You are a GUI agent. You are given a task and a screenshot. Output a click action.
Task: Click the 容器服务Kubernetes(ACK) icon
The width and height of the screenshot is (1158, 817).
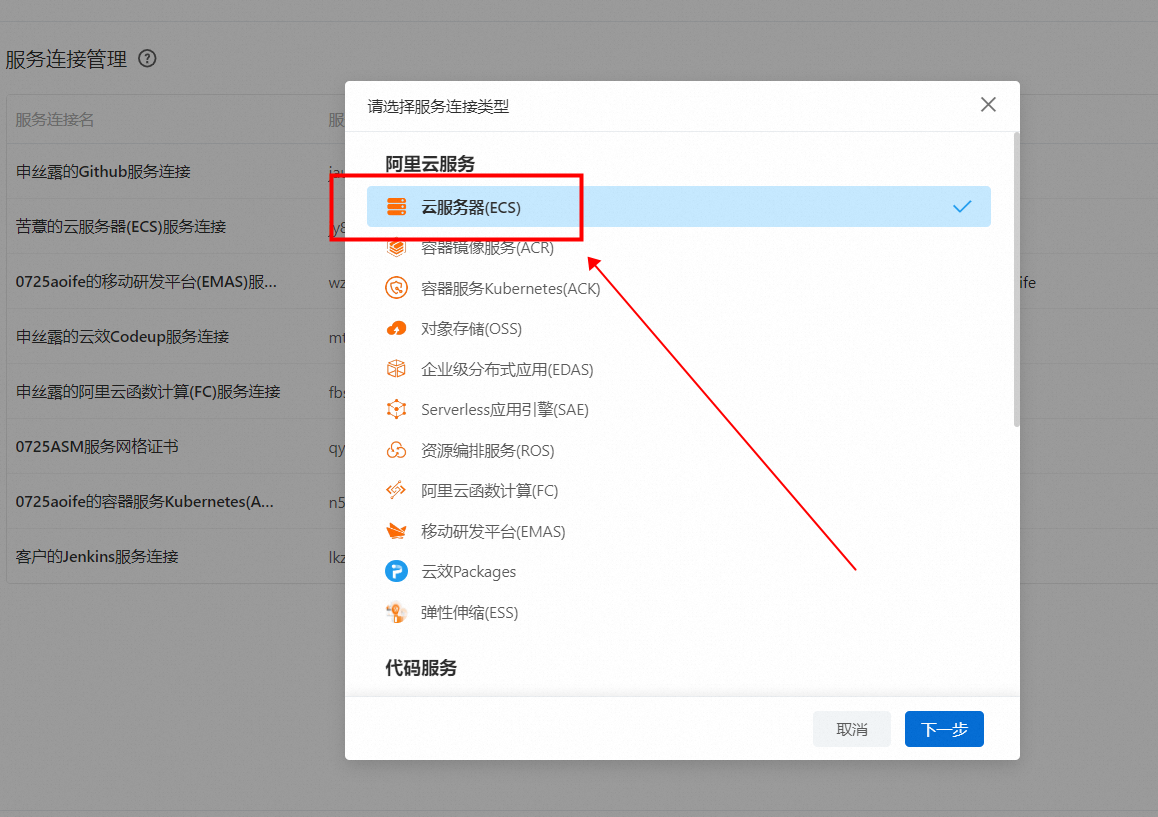point(397,288)
